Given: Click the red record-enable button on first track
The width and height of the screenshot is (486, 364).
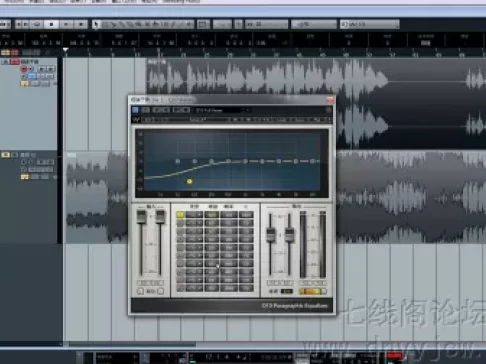Looking at the screenshot, I should click(24, 69).
